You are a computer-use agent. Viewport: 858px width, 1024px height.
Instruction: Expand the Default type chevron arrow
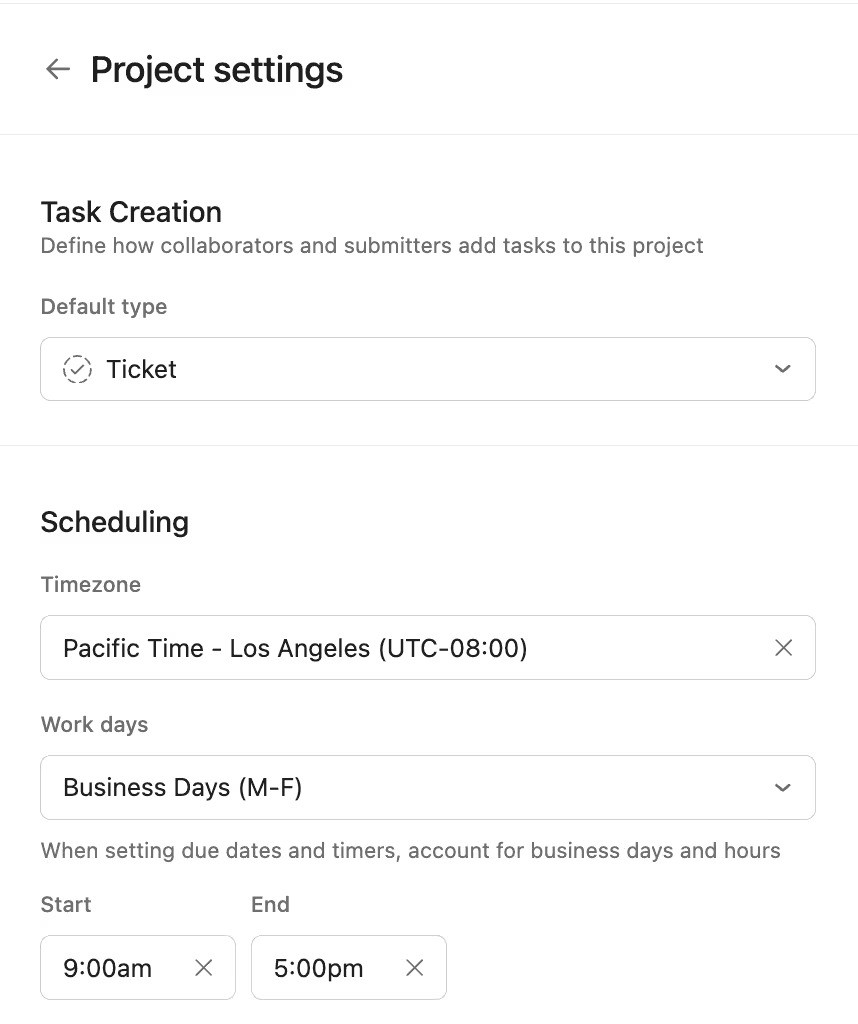782,369
